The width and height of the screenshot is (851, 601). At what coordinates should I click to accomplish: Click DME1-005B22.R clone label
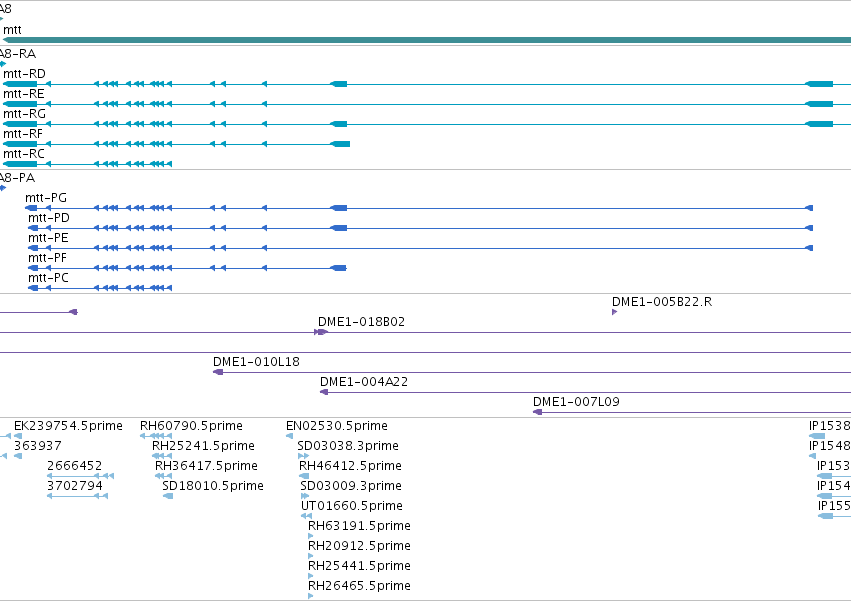(662, 302)
